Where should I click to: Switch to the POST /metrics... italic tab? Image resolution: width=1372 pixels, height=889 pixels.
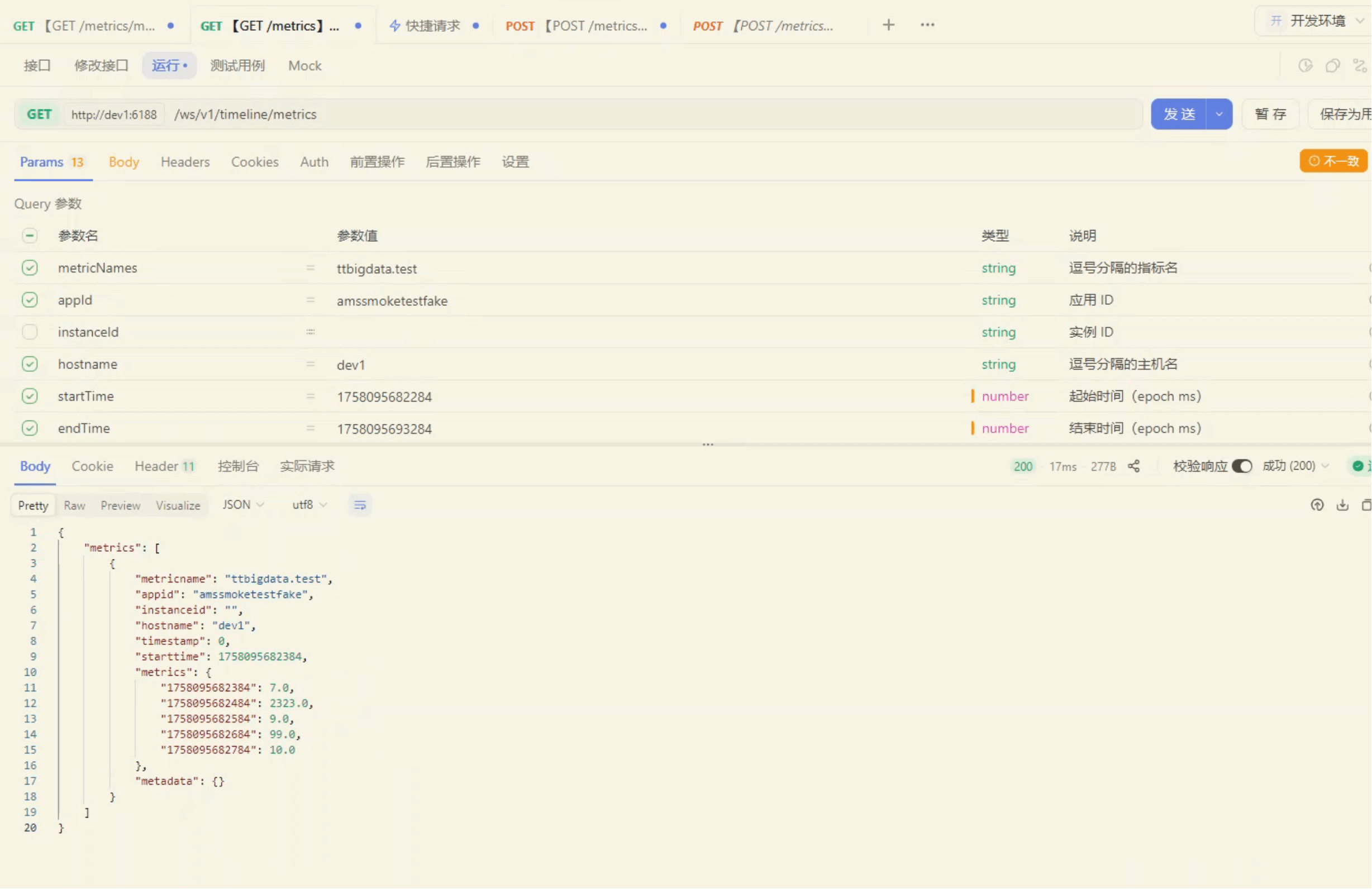point(763,25)
